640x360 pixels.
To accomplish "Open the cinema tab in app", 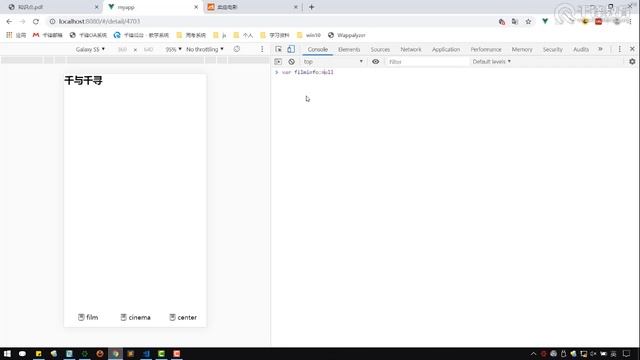I will pos(136,317).
